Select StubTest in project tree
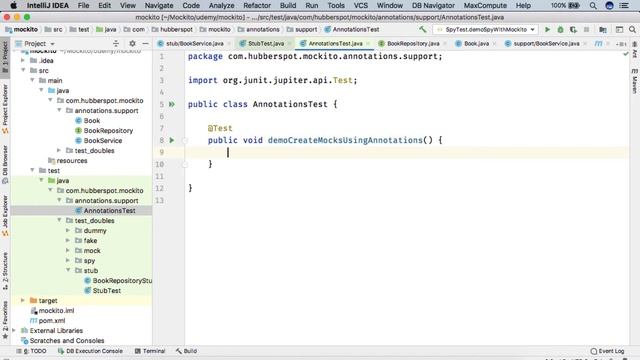The height and width of the screenshot is (360, 640). (106, 291)
